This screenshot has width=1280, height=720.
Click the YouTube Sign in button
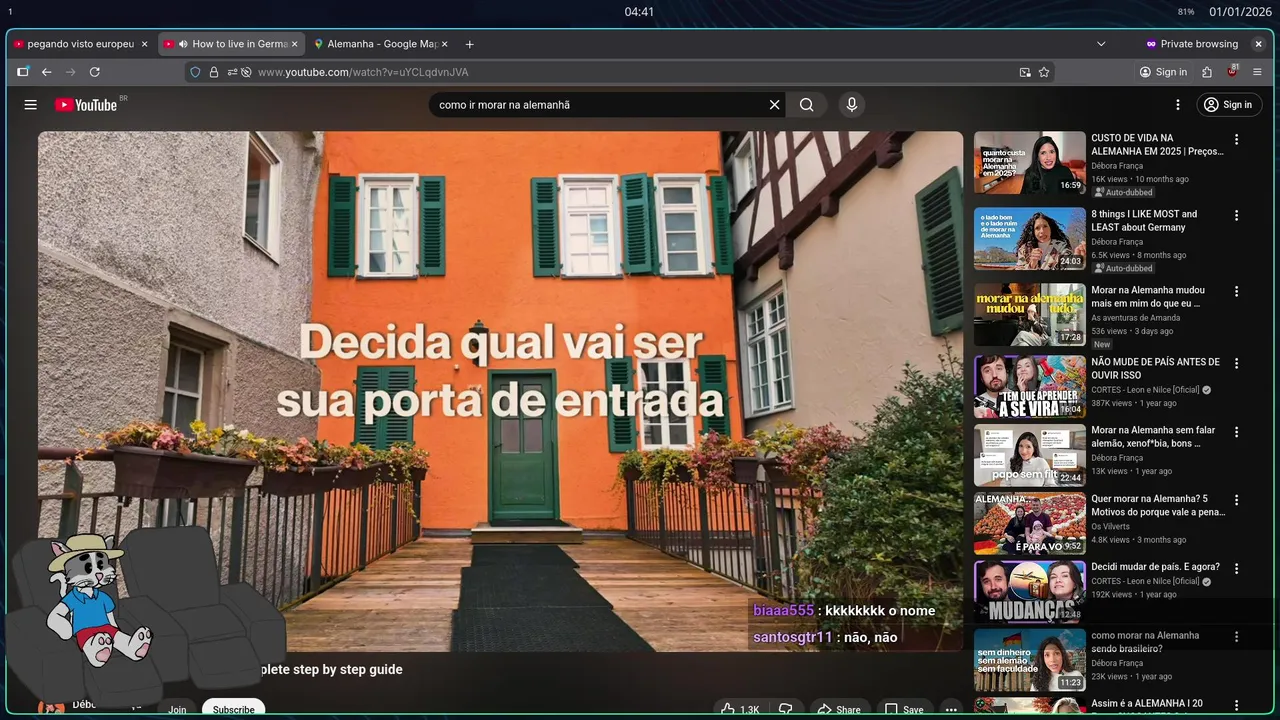pos(1229,105)
